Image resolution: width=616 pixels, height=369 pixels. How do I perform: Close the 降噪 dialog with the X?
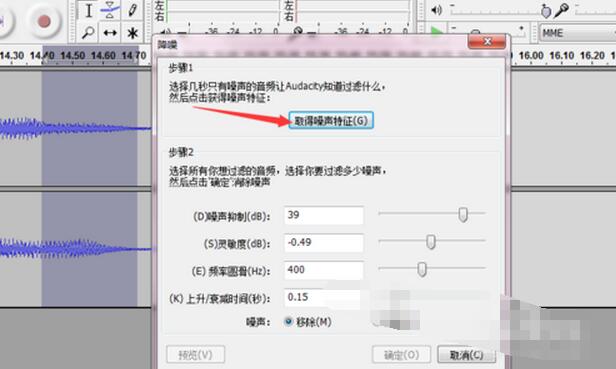point(487,42)
